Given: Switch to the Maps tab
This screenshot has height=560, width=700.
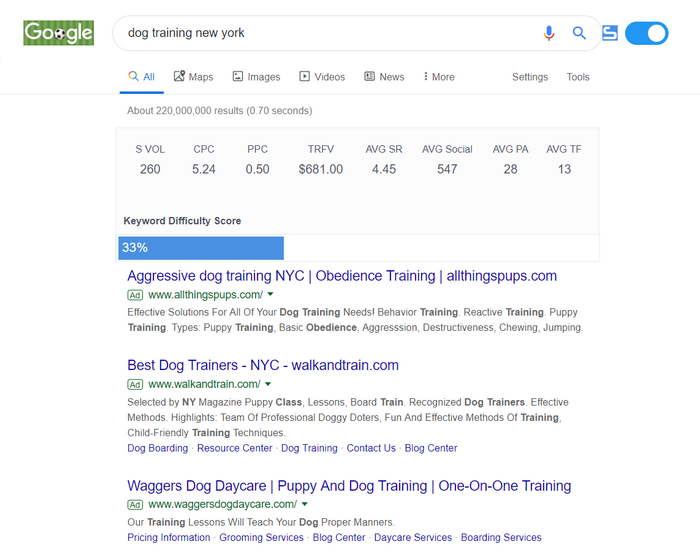Looking at the screenshot, I should 193,77.
